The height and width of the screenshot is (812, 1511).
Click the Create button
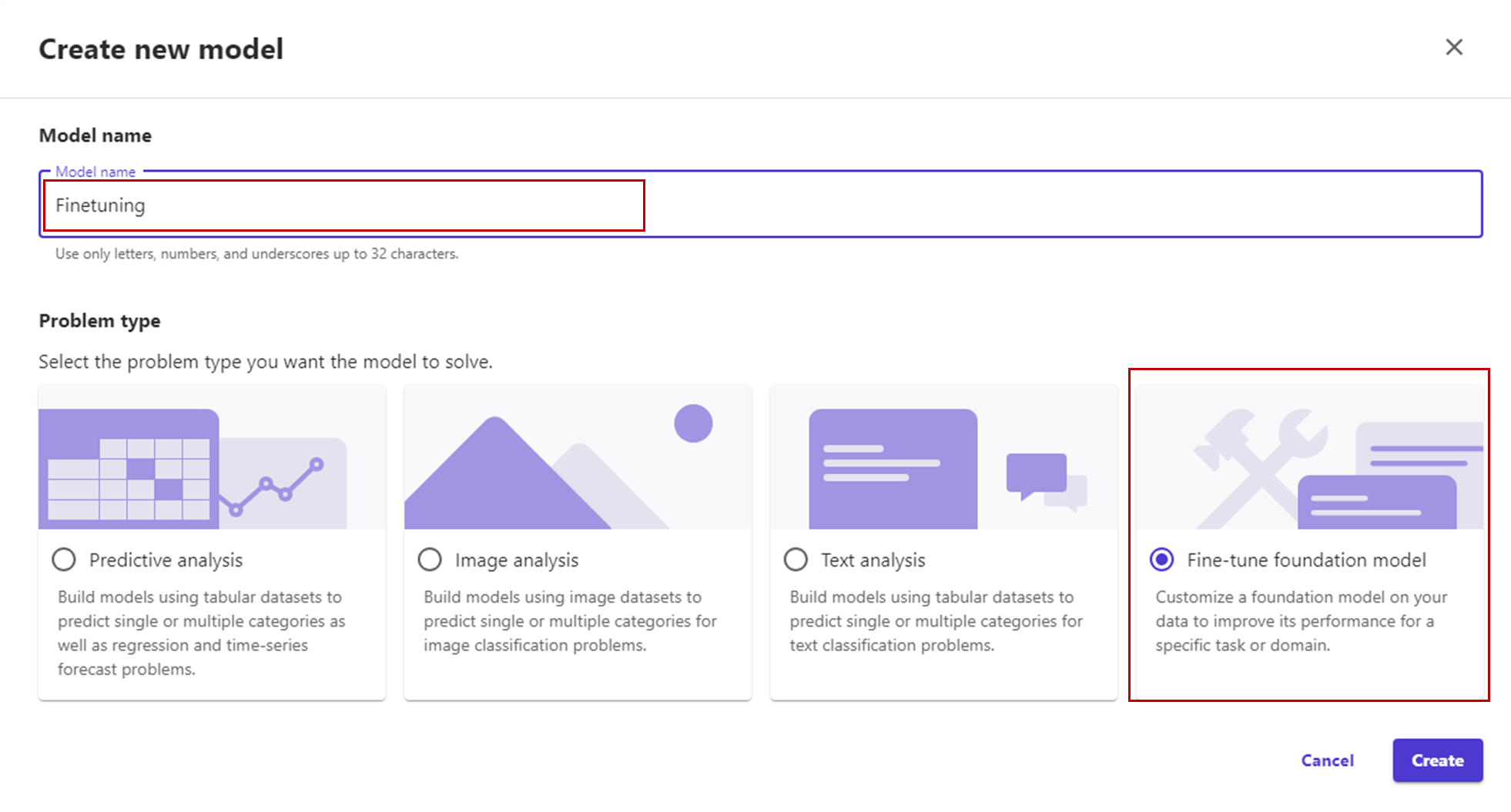click(x=1437, y=760)
